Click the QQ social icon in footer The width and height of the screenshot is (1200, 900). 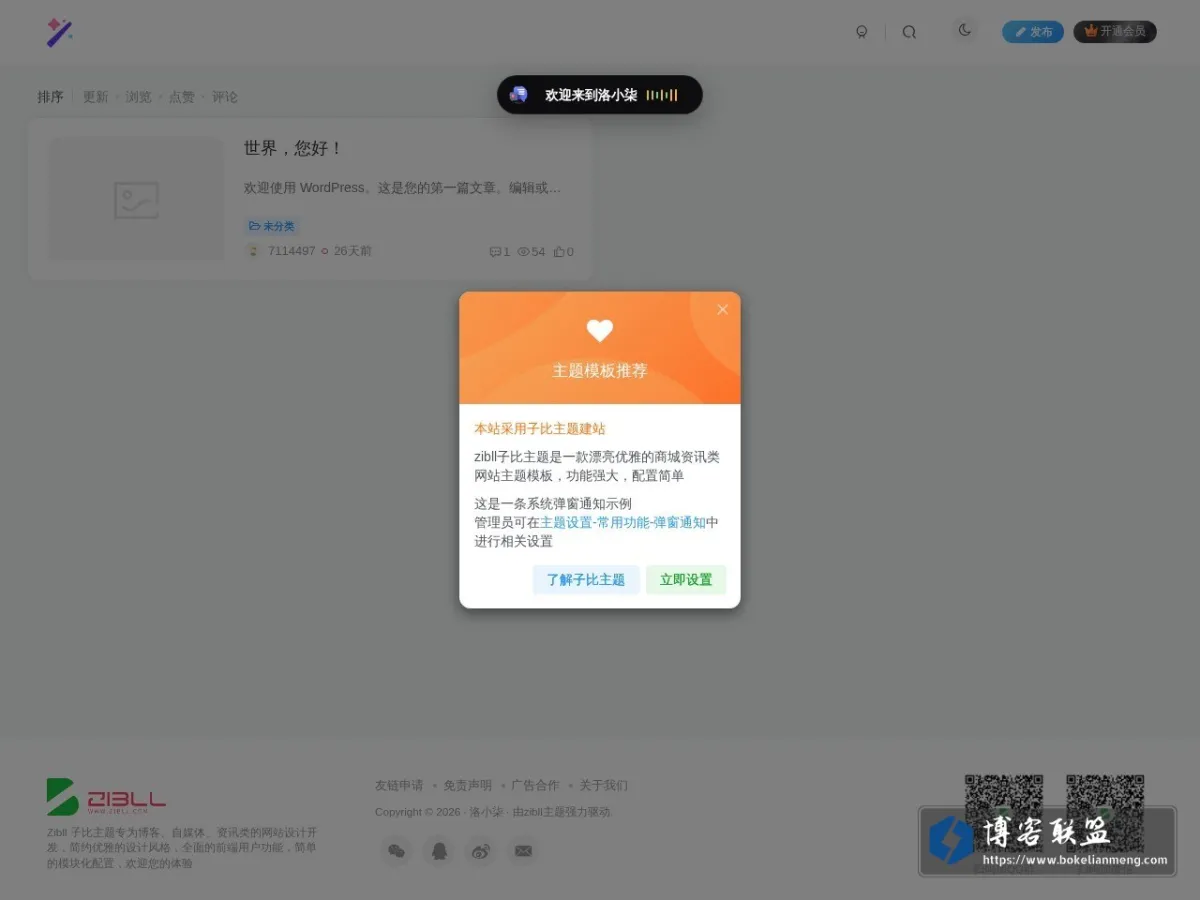coord(439,851)
